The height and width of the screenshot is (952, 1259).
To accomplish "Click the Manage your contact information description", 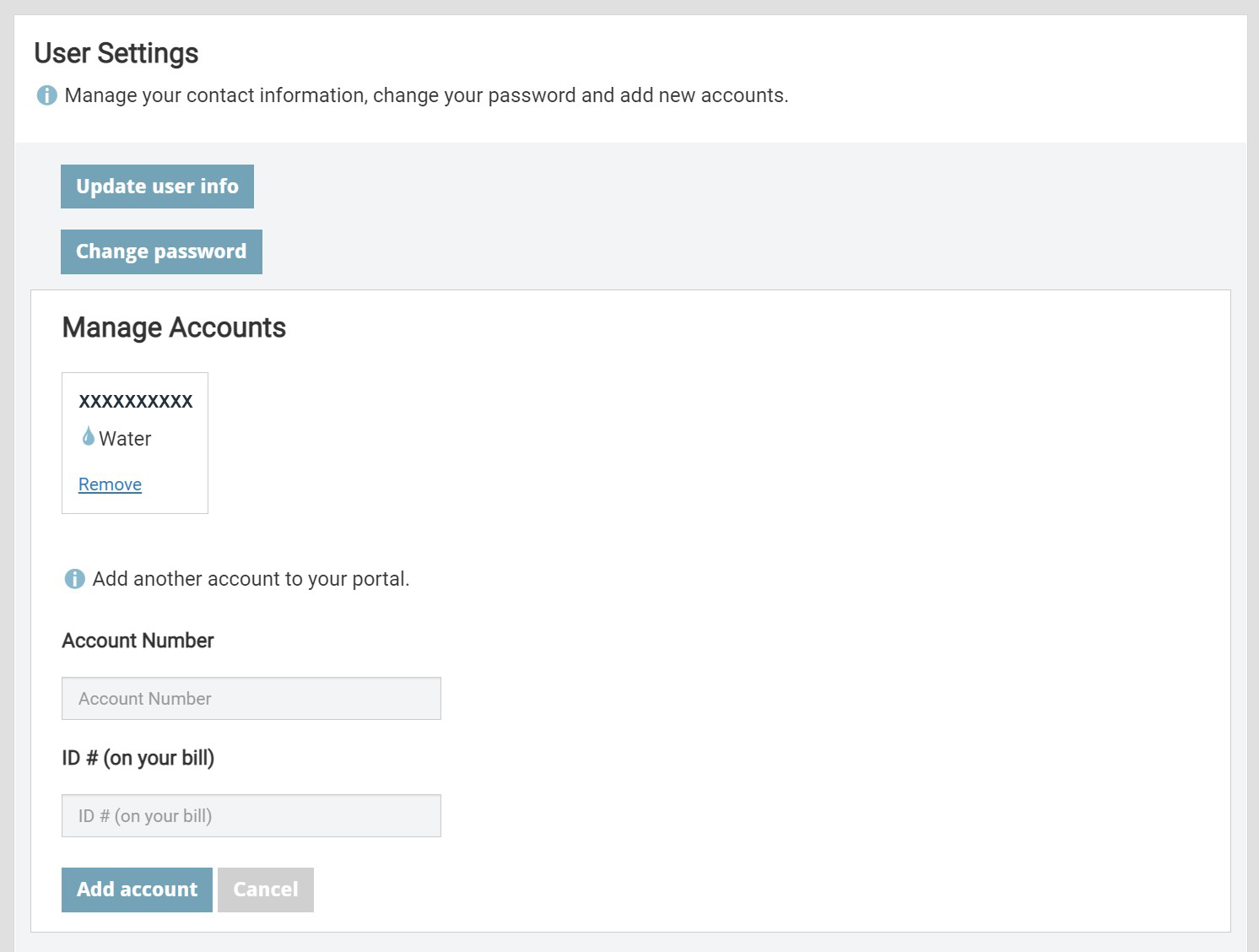I will pos(426,95).
